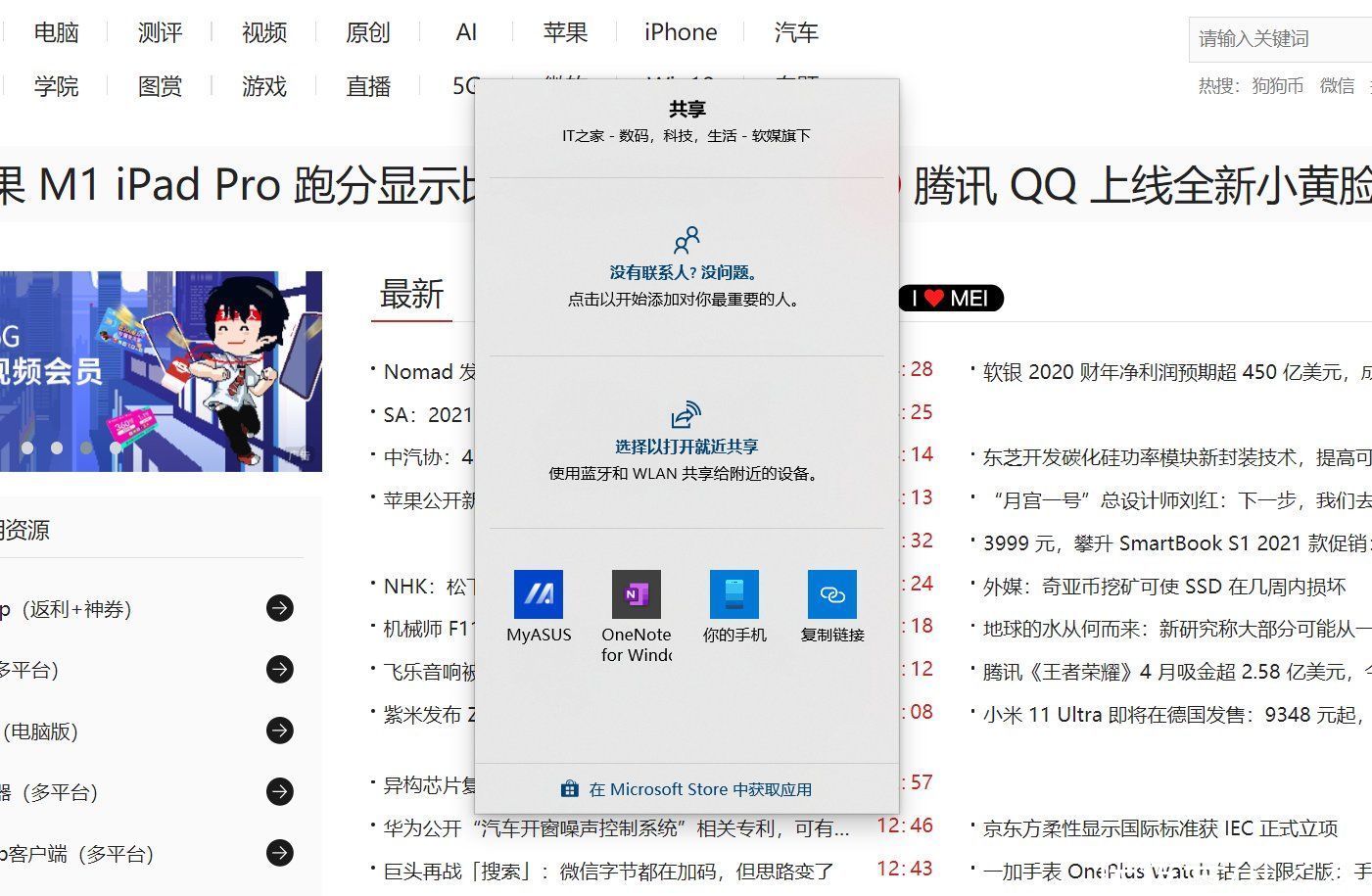Open article 攀升 SmartBook S1 2021
This screenshot has height=896, width=1372.
pos(1177,543)
